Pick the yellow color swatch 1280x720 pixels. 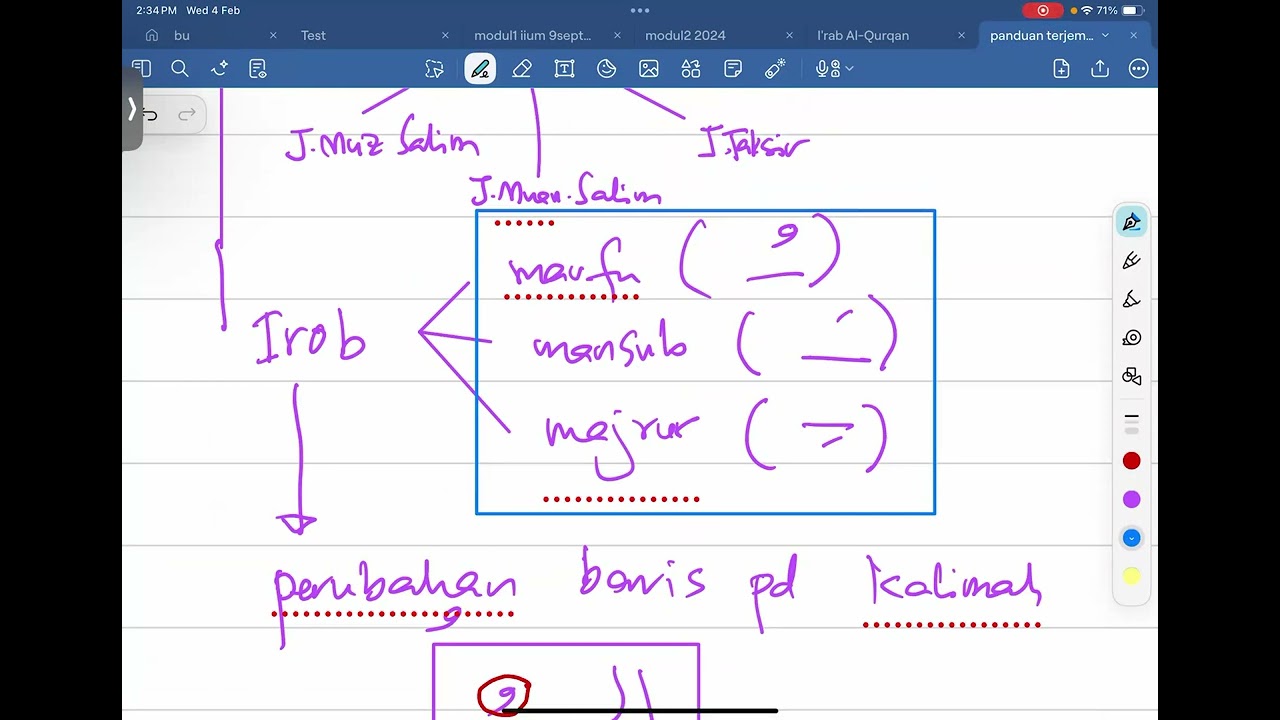pos(1131,576)
